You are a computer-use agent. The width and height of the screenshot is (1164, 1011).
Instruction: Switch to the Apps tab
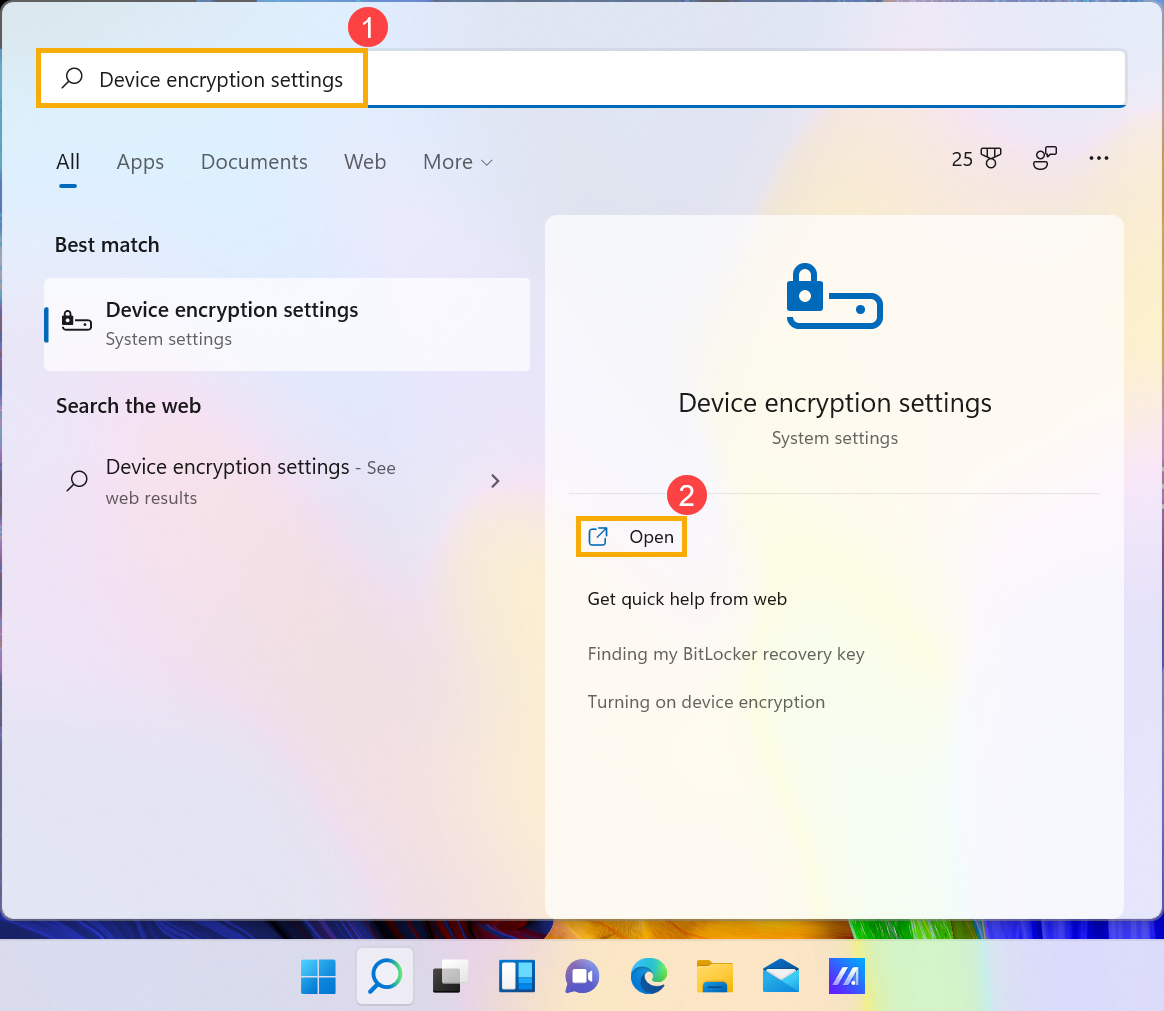coord(140,162)
